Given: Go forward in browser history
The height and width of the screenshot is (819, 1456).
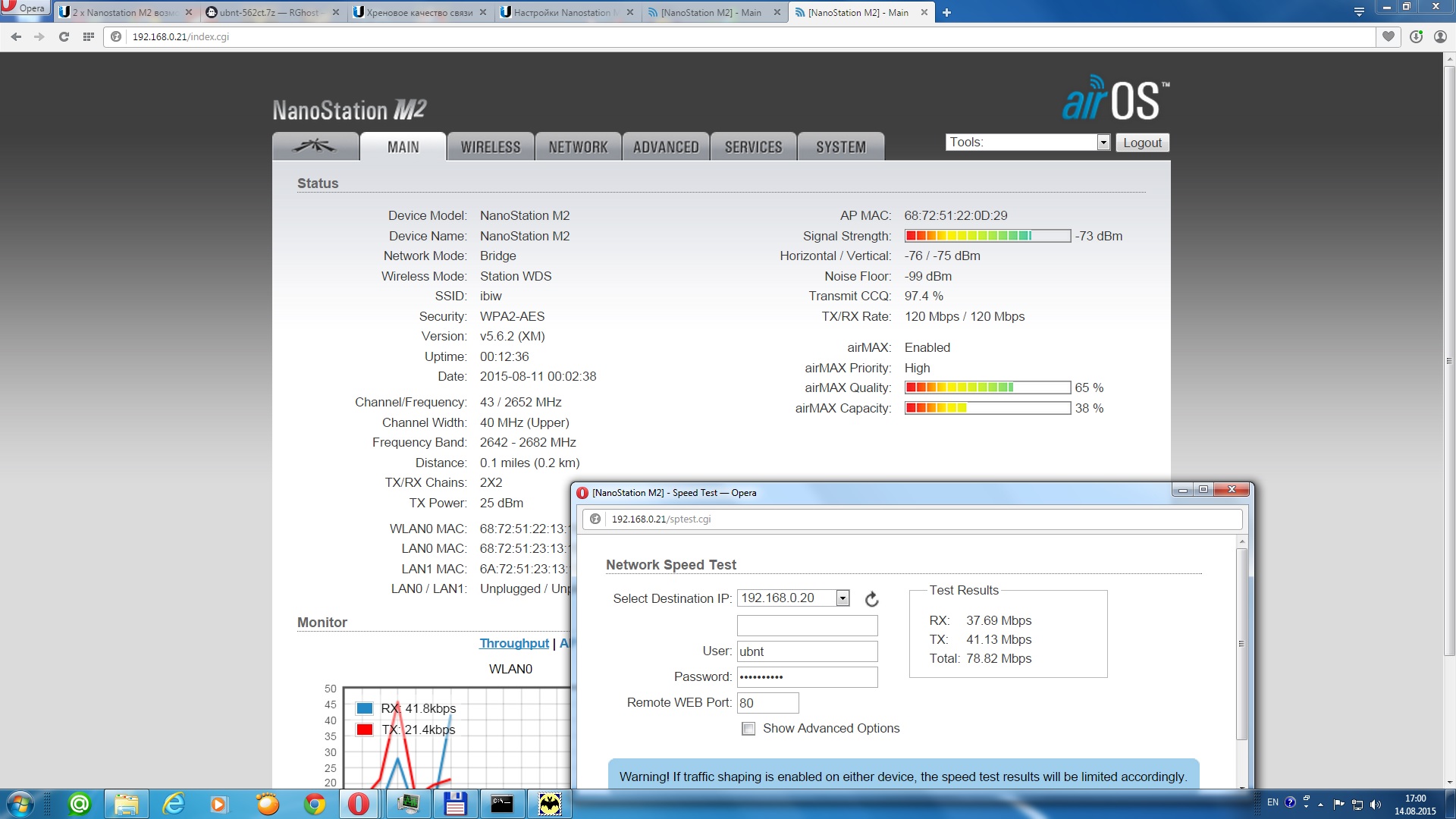Looking at the screenshot, I should 39,36.
